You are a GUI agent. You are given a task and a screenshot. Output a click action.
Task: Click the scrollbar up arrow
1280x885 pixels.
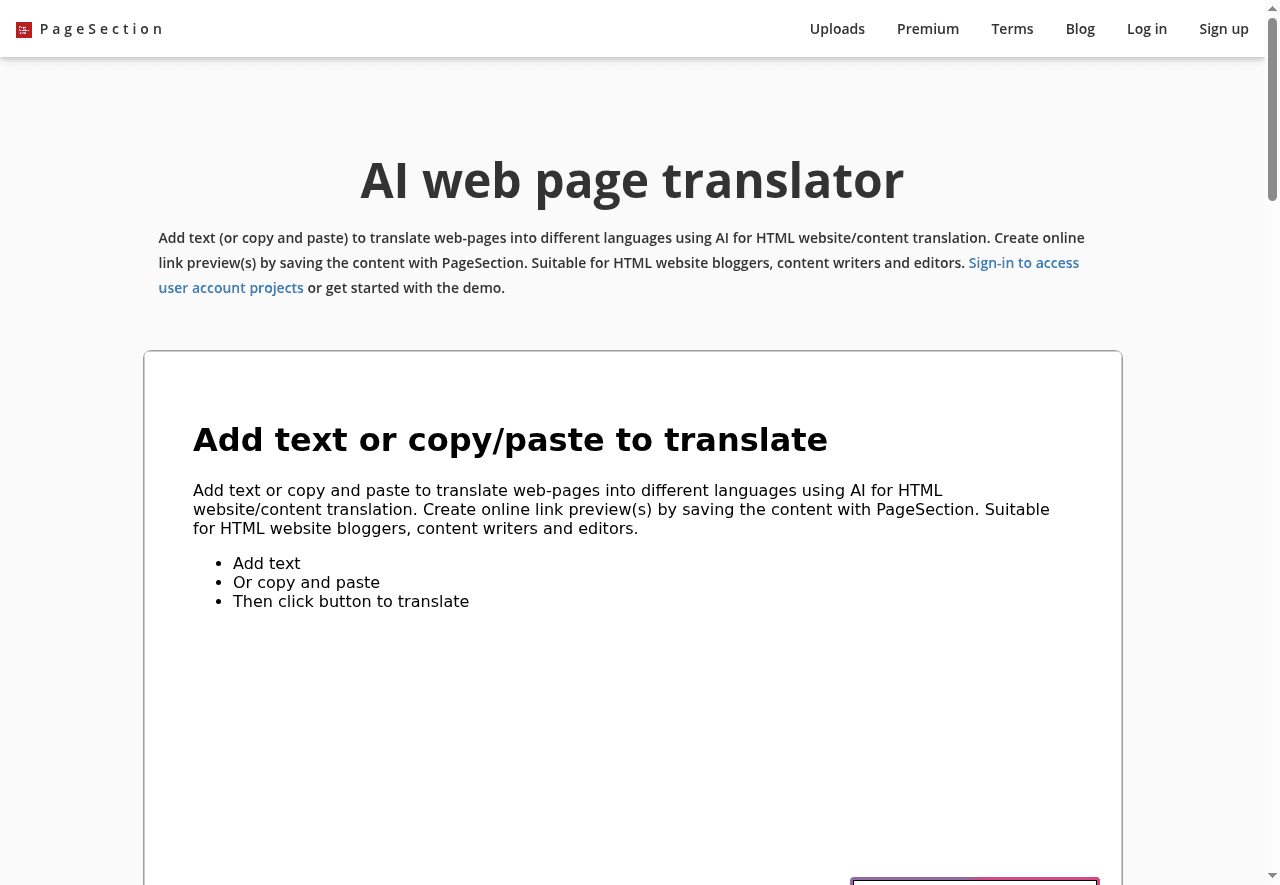pos(1272,8)
